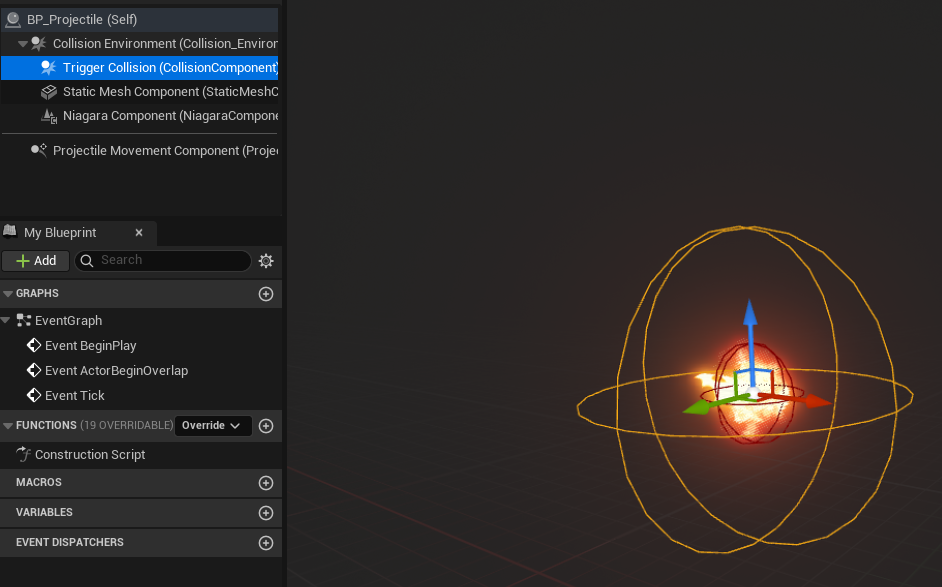Select Niagara Component row
Screen dimensions: 942x587
pos(139,115)
